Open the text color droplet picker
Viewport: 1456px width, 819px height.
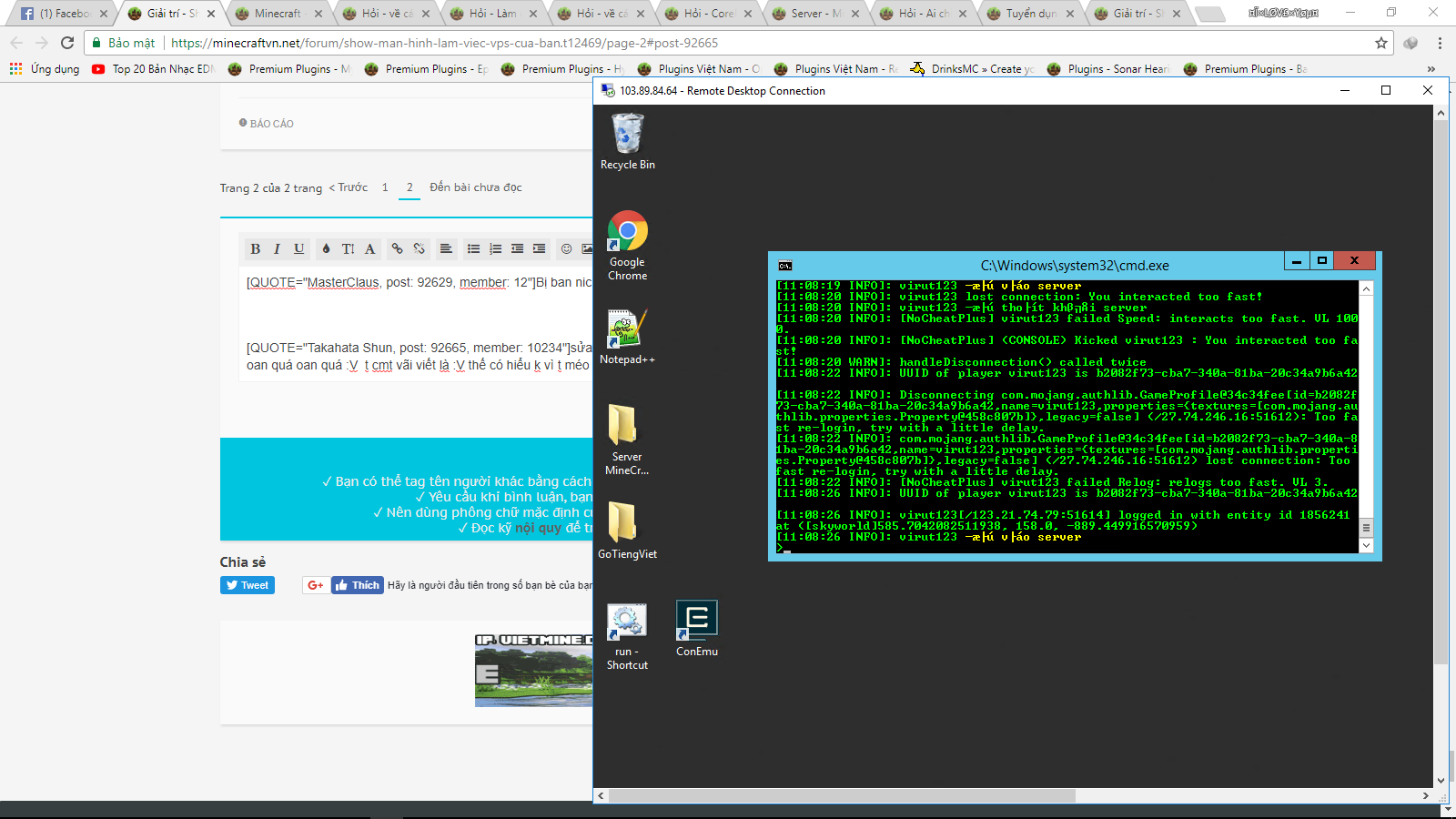(x=326, y=248)
